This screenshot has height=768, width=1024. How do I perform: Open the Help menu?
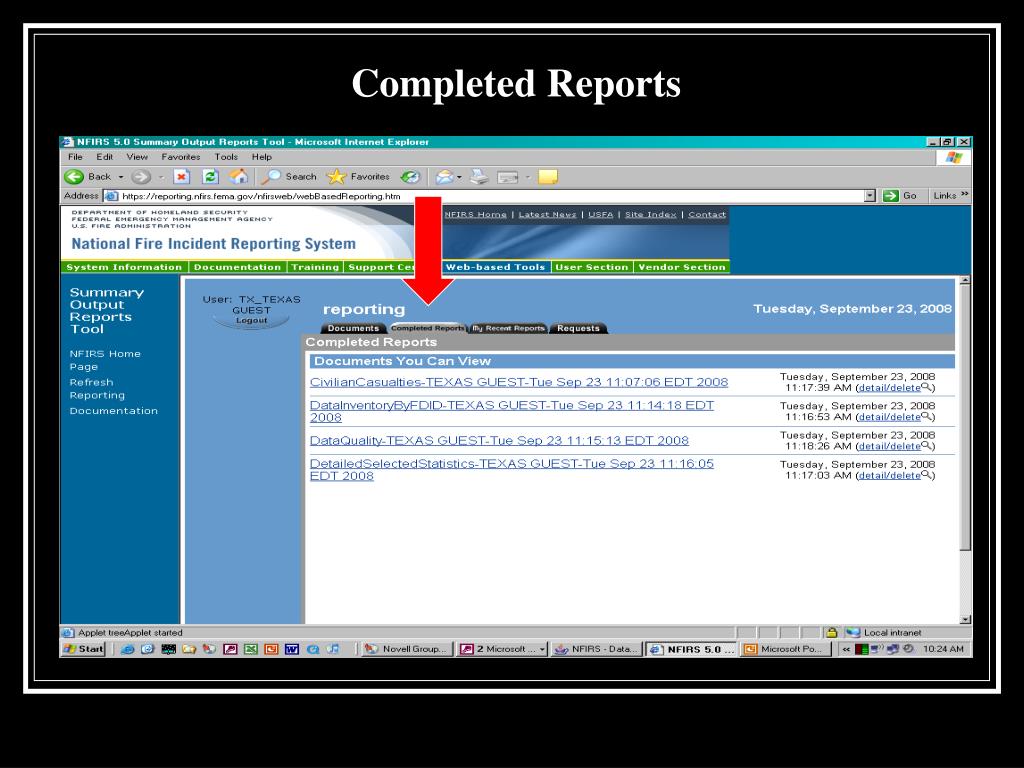pos(262,157)
